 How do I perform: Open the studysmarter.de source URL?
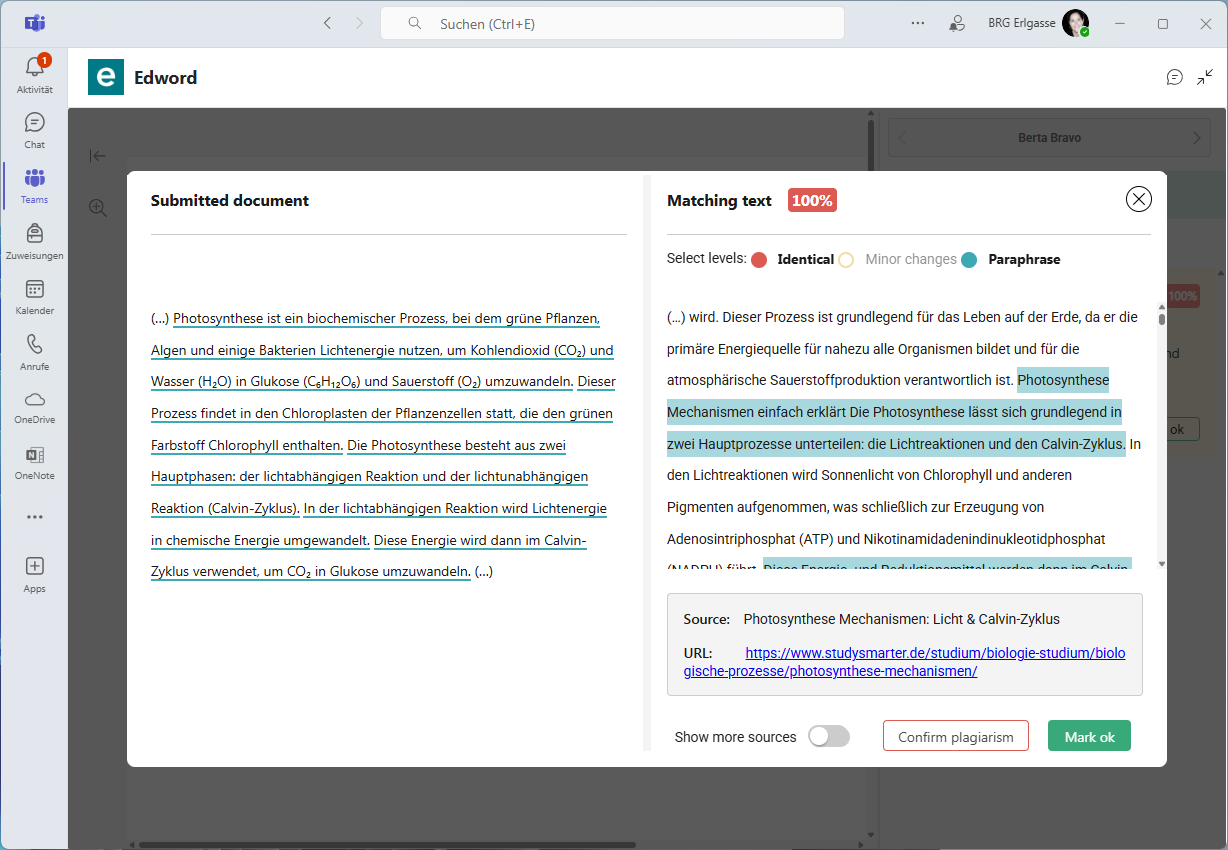(x=904, y=662)
